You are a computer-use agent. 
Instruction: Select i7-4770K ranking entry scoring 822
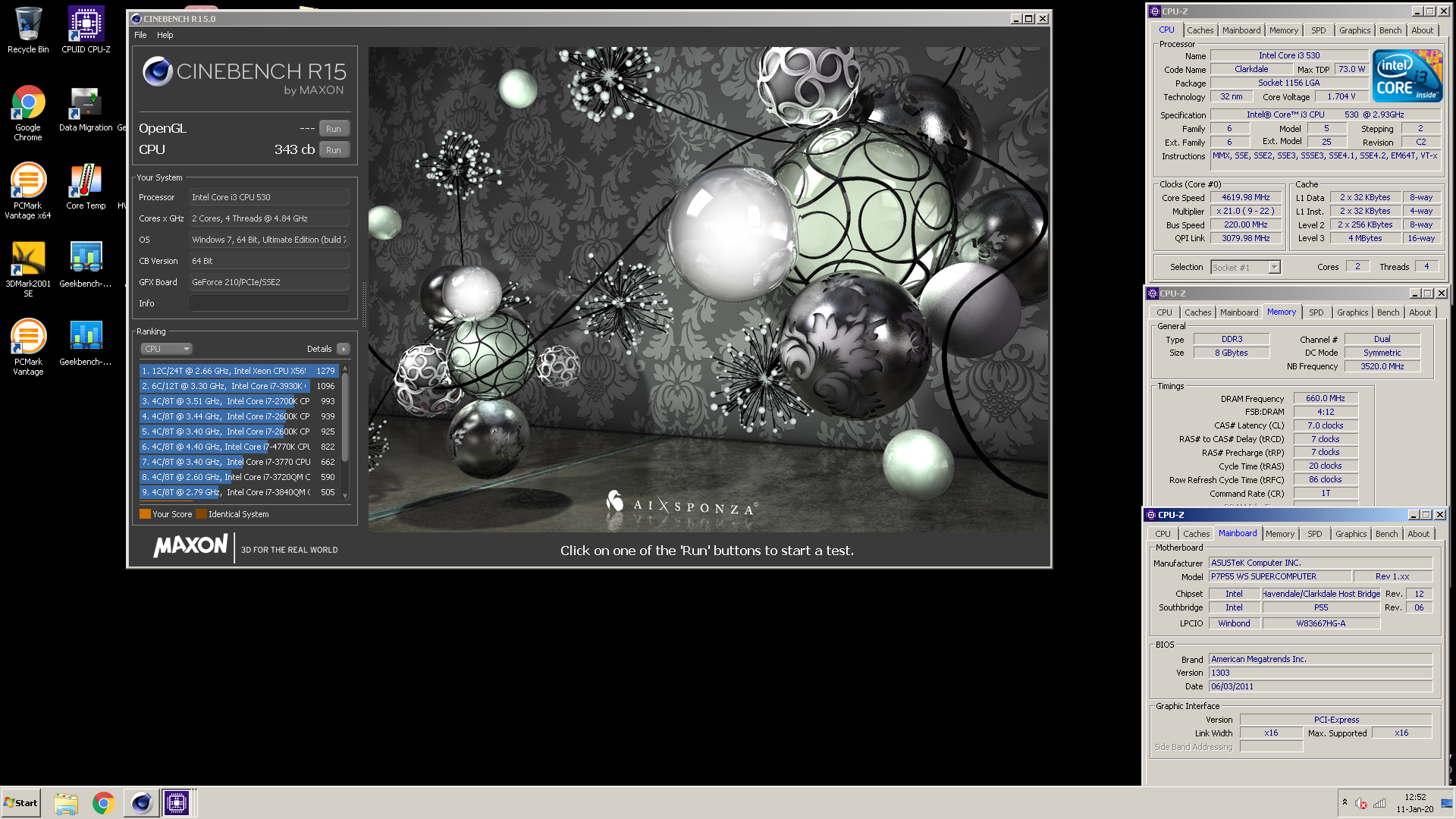239,447
